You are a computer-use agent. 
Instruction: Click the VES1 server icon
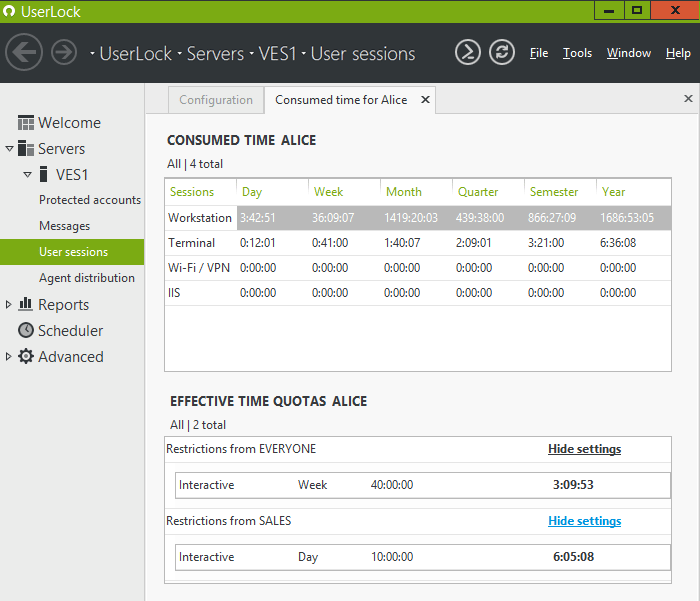coord(43,174)
